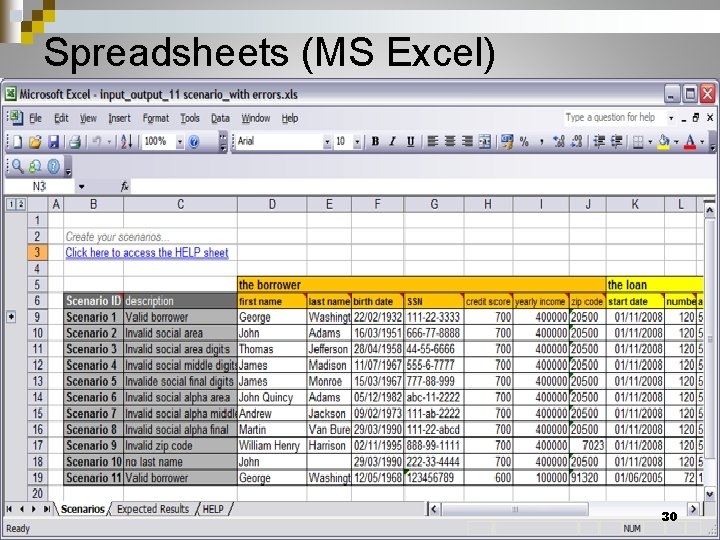Save the workbook with the floppy icon

point(54,142)
